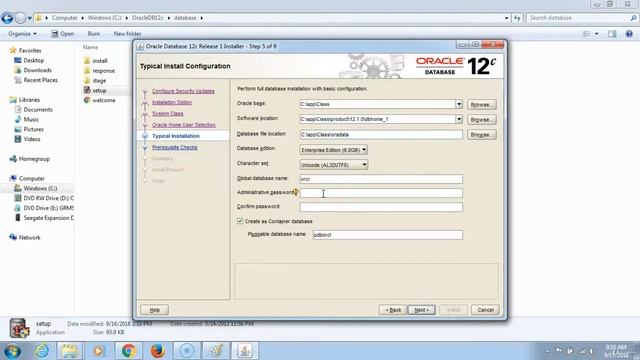This screenshot has width=640, height=360.
Task: Go to System Class step
Action: pos(167,113)
